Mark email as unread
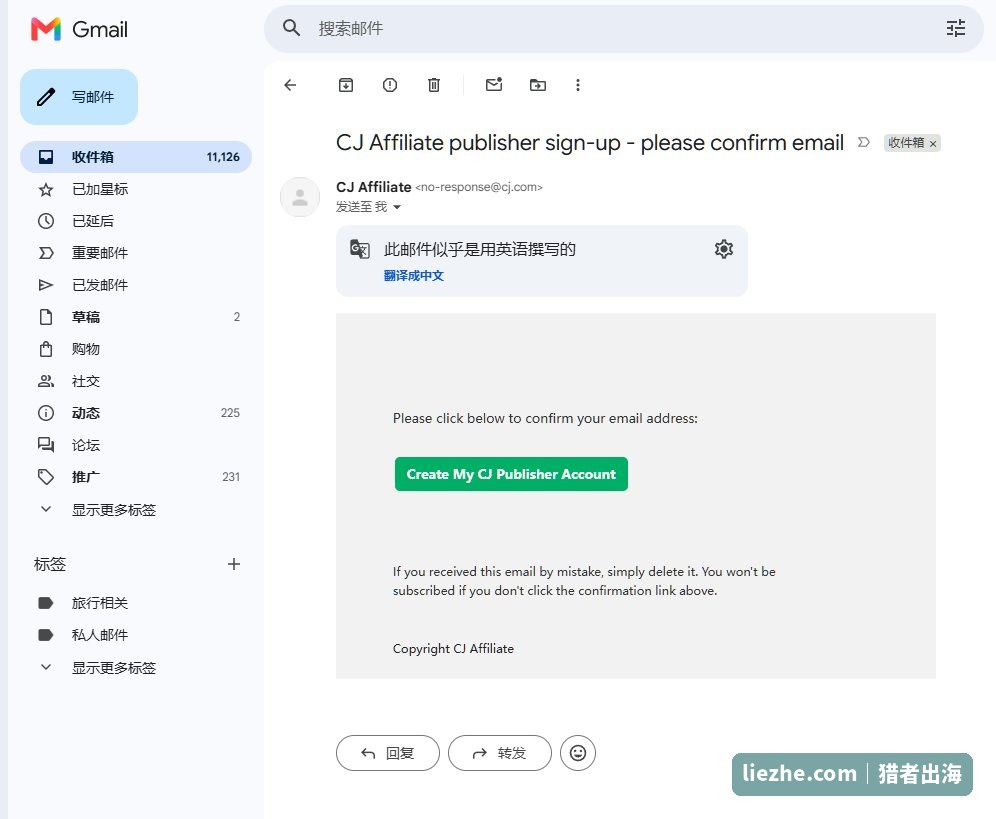This screenshot has width=996, height=819. click(x=494, y=85)
